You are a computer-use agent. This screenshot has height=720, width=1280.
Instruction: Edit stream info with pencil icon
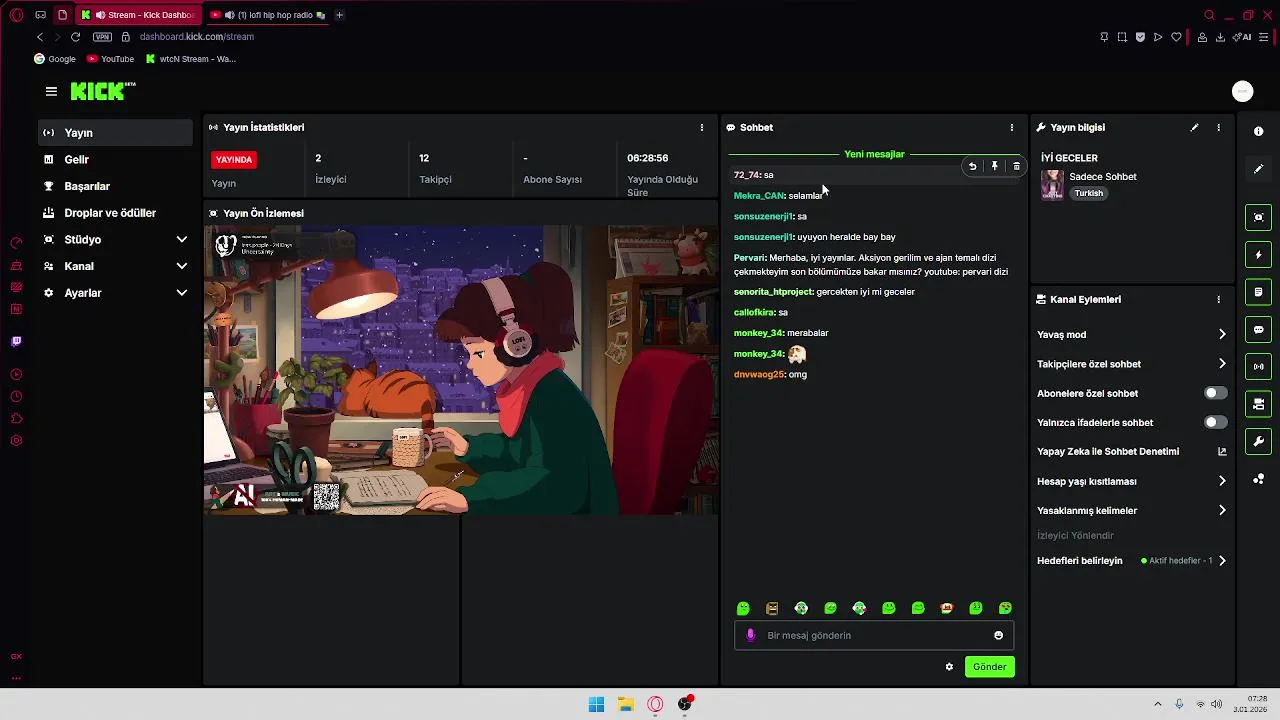point(1194,128)
